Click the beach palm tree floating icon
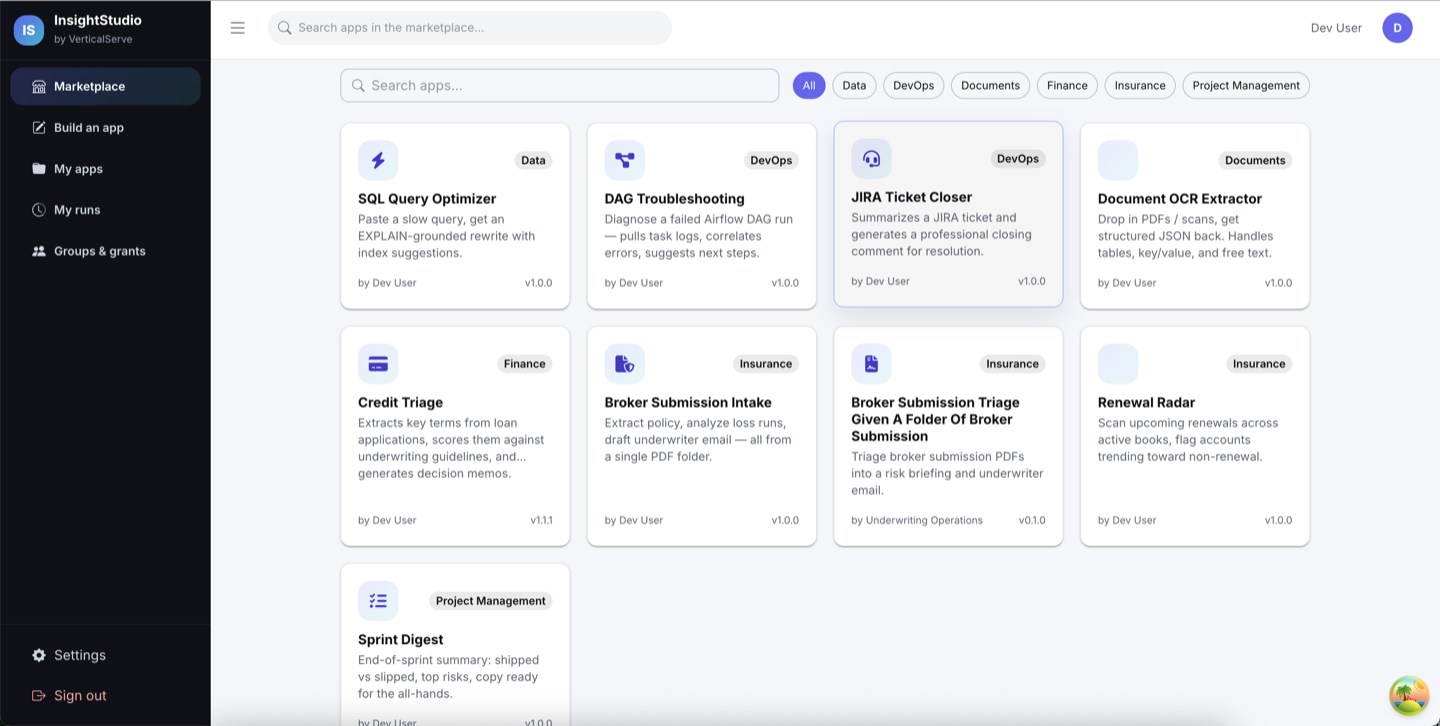 pyautogui.click(x=1409, y=696)
